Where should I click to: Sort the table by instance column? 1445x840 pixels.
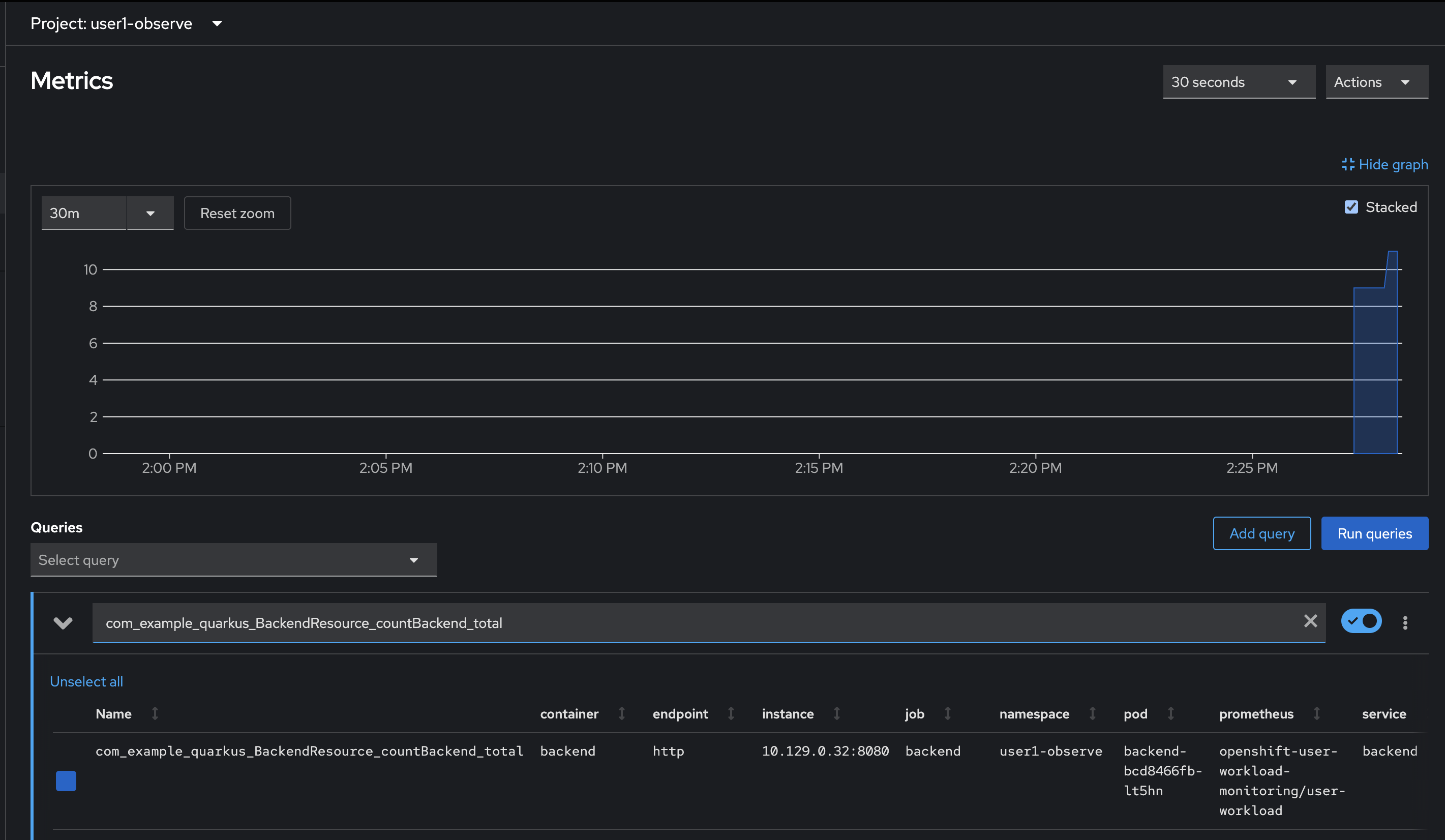pyautogui.click(x=800, y=714)
